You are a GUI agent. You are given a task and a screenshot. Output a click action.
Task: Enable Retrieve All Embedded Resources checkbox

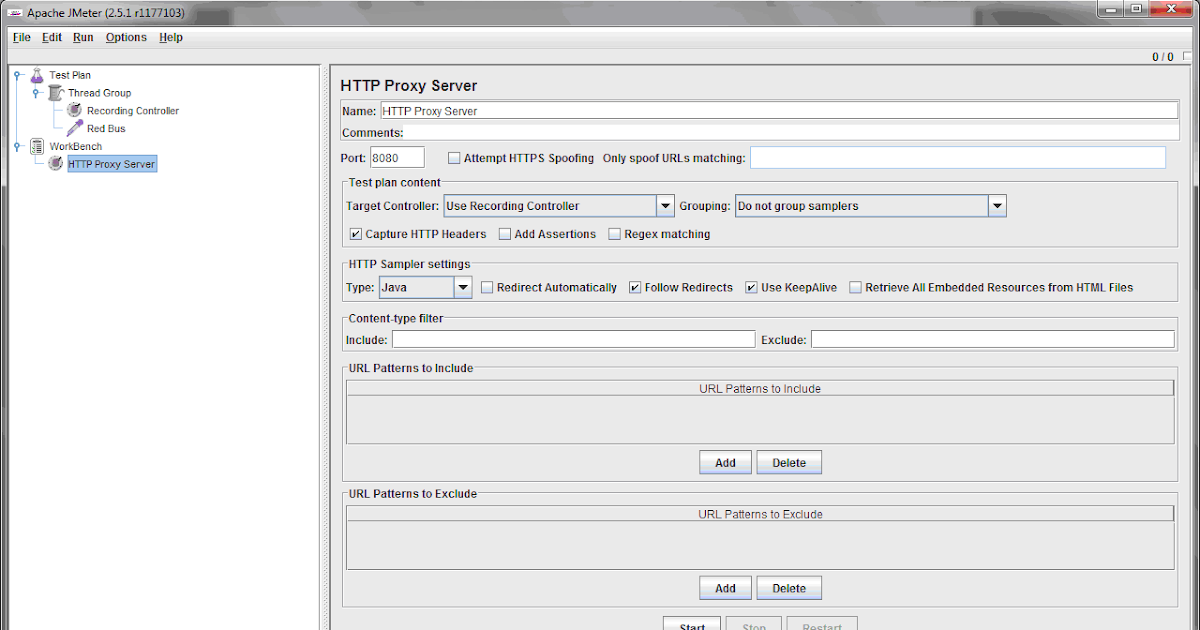point(855,287)
